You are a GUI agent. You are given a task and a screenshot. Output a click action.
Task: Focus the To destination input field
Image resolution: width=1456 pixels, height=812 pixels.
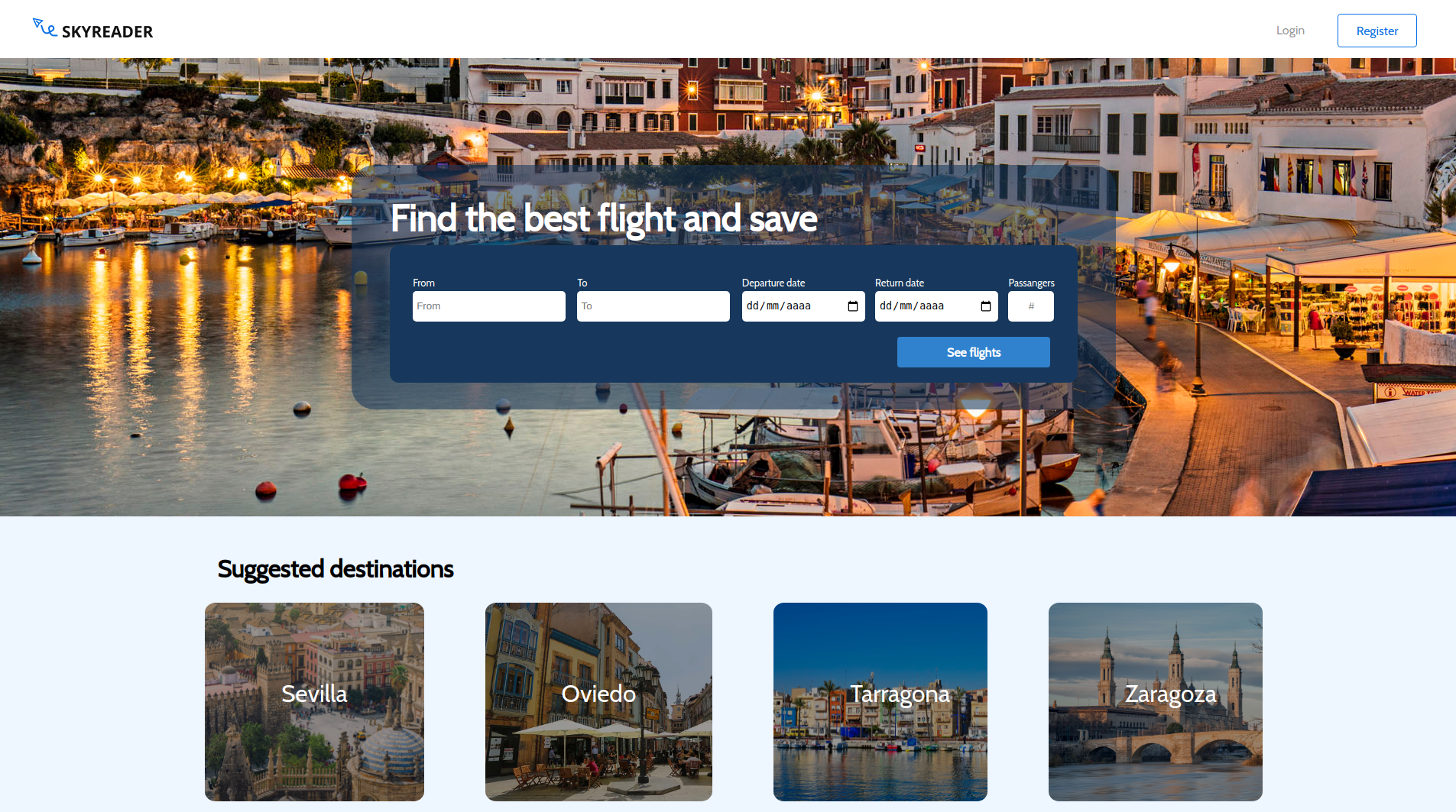[x=653, y=306]
